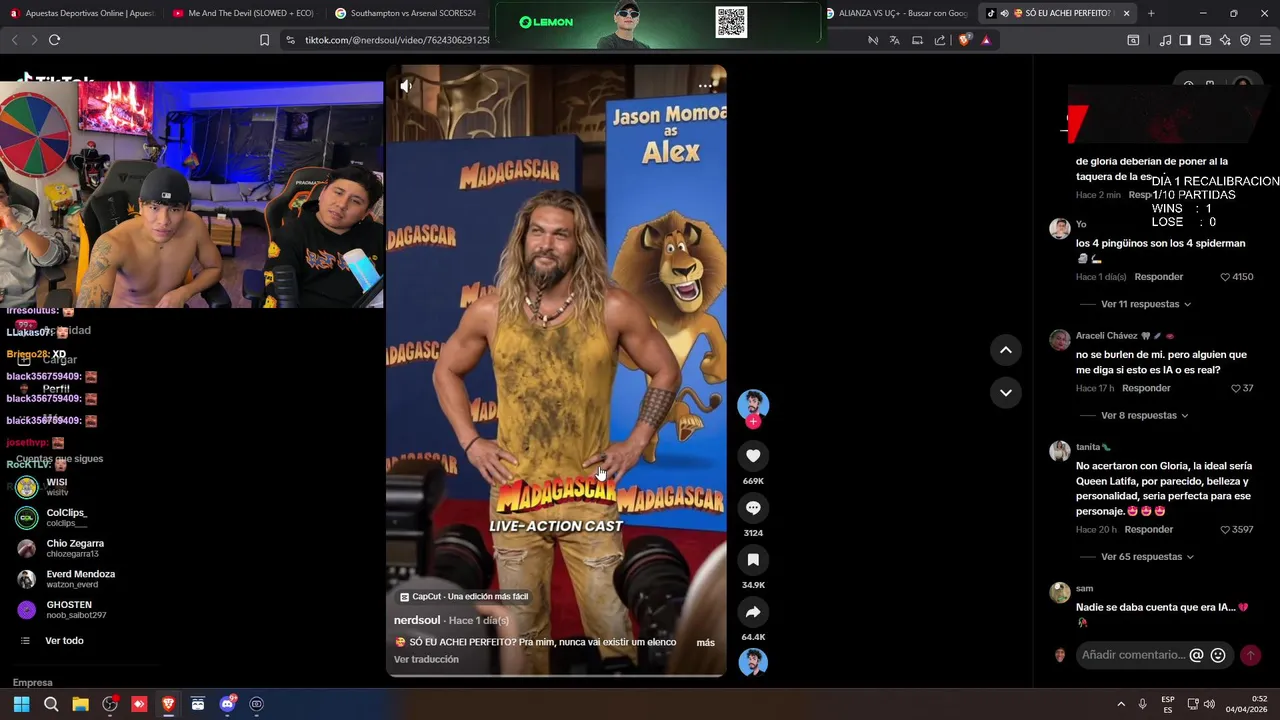Open the Leo AI sparkle icon
This screenshot has width=1280, height=720.
[1225, 40]
